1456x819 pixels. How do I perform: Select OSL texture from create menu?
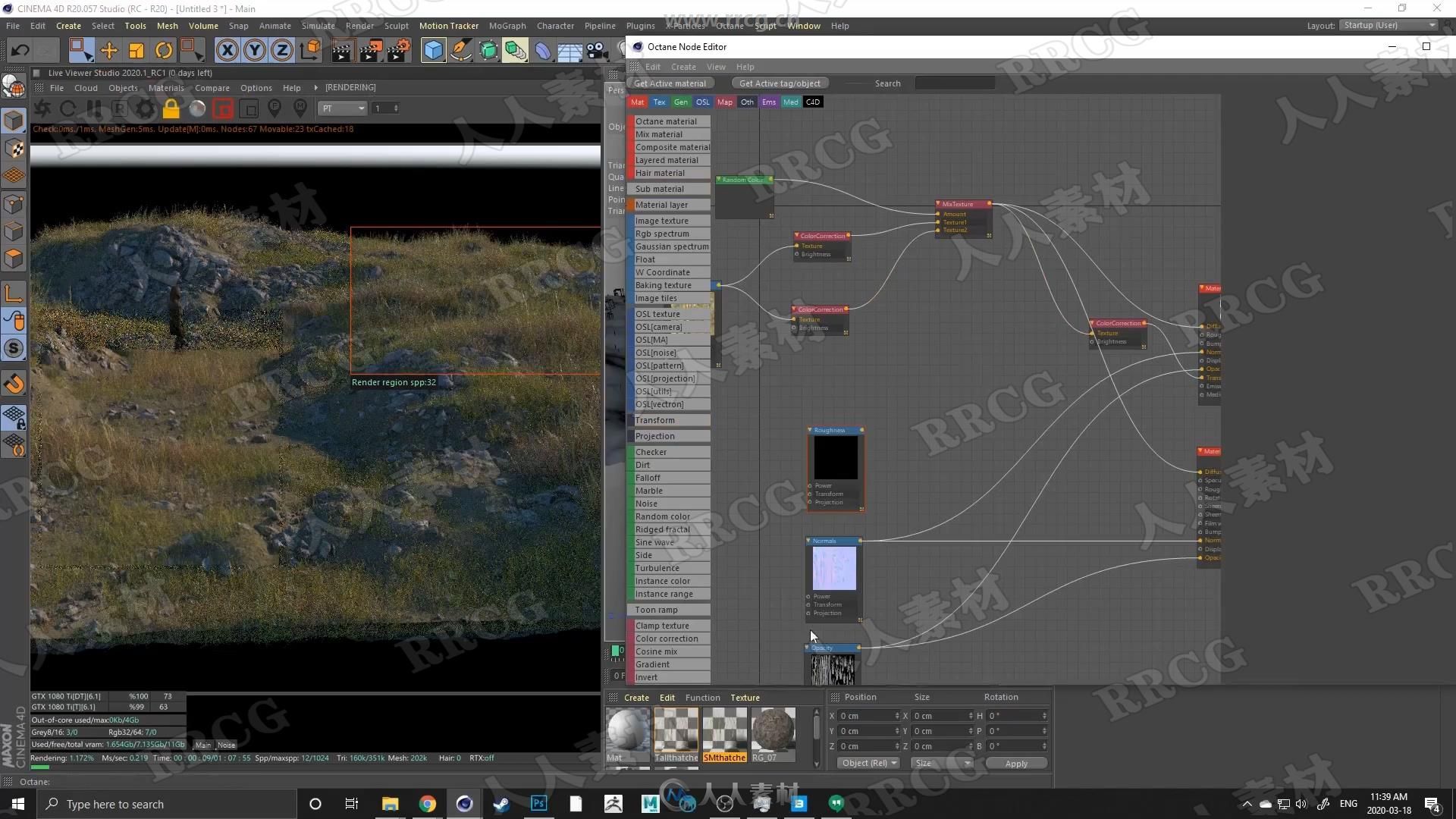pyautogui.click(x=658, y=313)
